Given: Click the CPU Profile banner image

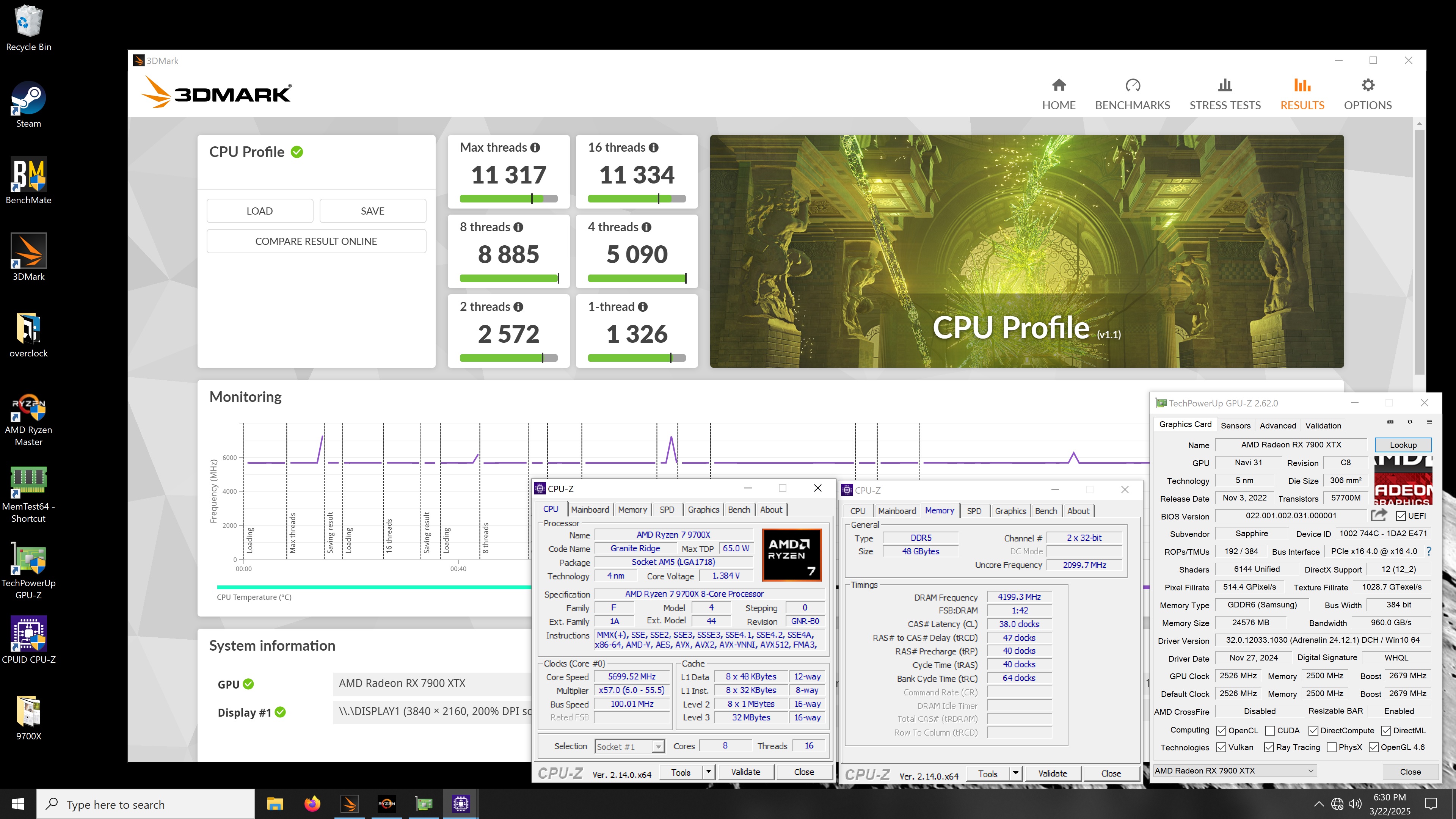Looking at the screenshot, I should coord(1026,251).
